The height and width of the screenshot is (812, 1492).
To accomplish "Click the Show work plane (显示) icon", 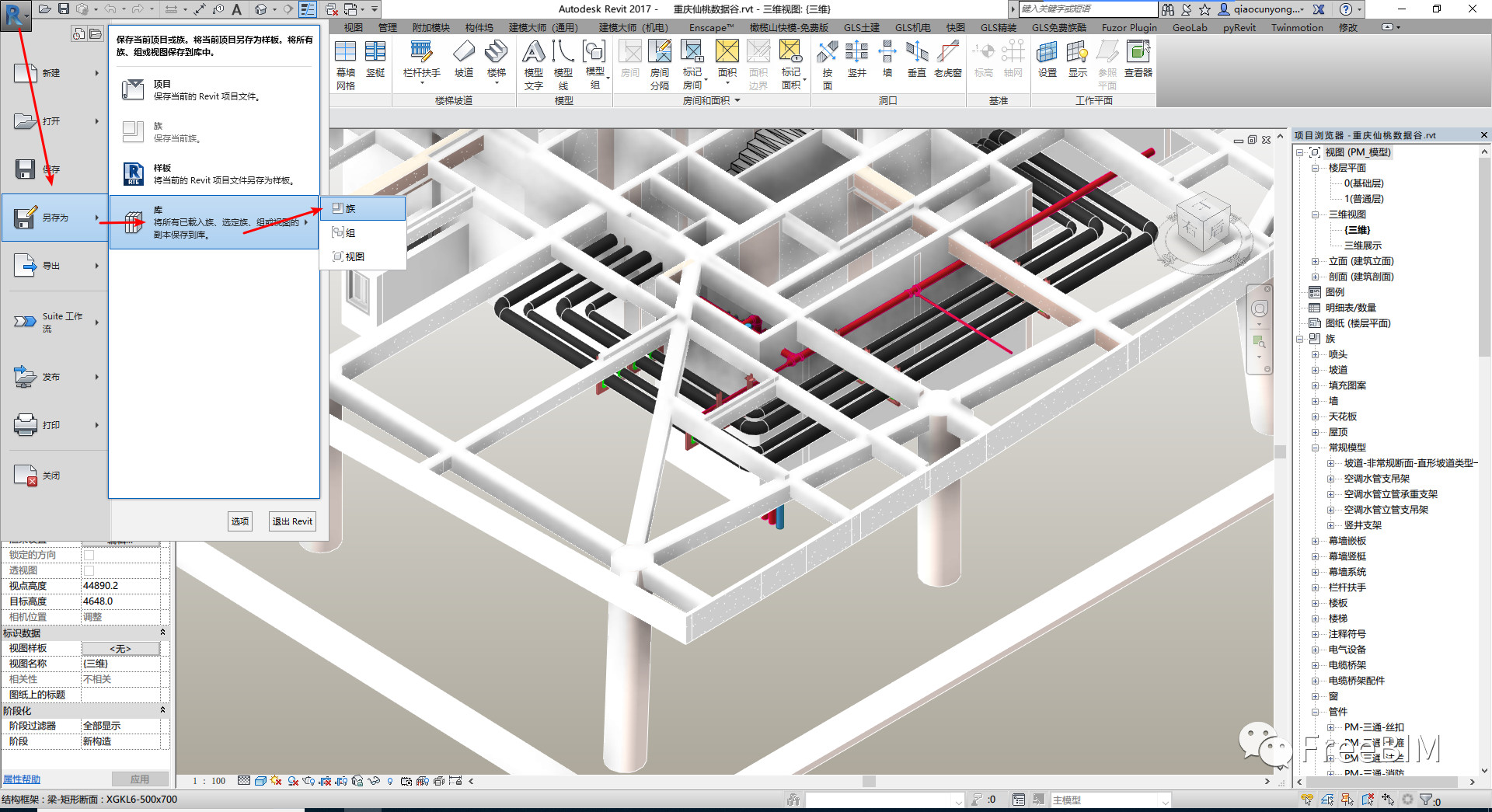I will click(1078, 60).
